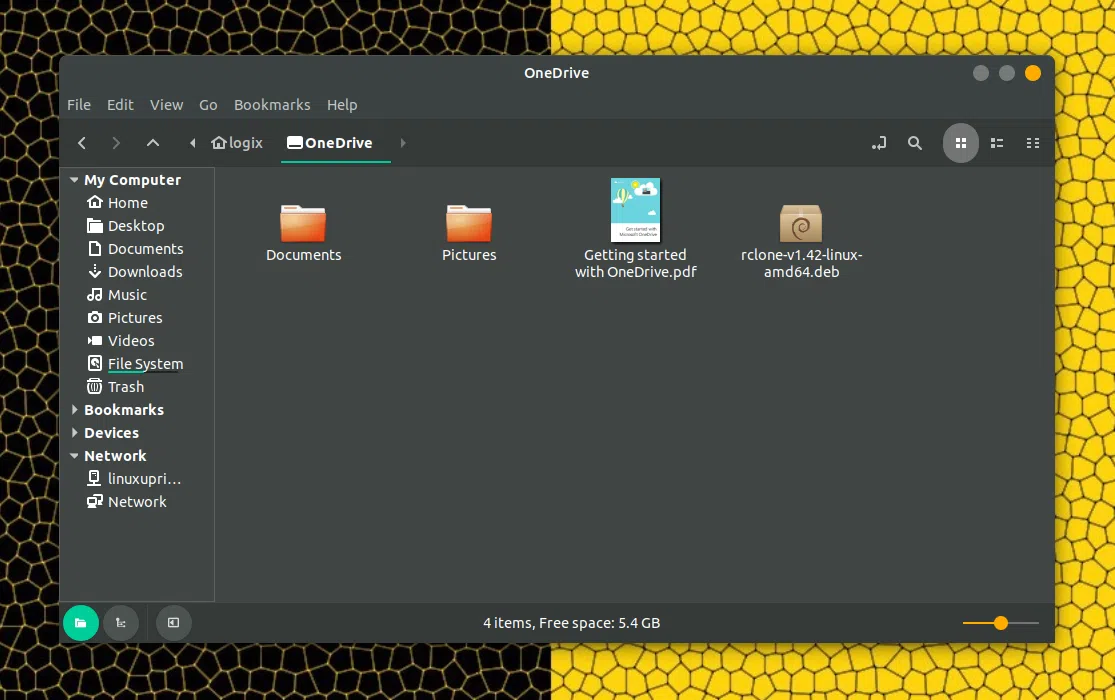Switch to list view
The width and height of the screenshot is (1115, 700).
(x=997, y=143)
